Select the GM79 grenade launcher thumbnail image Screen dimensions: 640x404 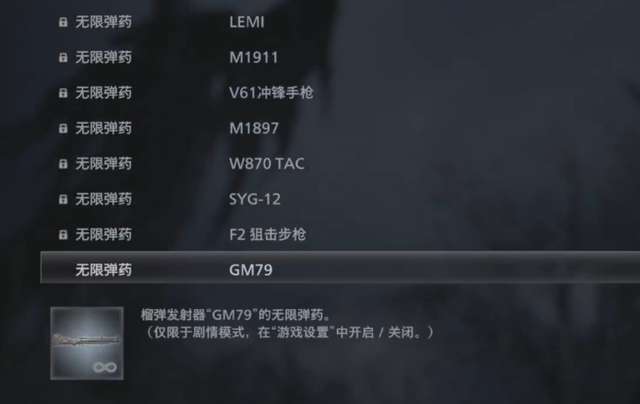tap(87, 343)
